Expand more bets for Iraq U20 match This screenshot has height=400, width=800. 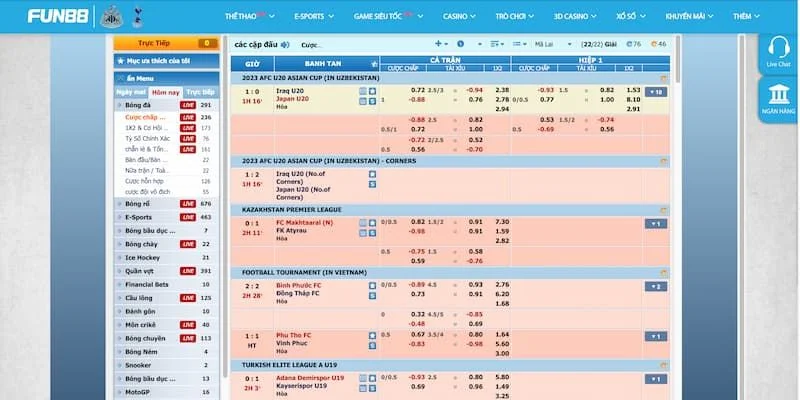coord(655,92)
